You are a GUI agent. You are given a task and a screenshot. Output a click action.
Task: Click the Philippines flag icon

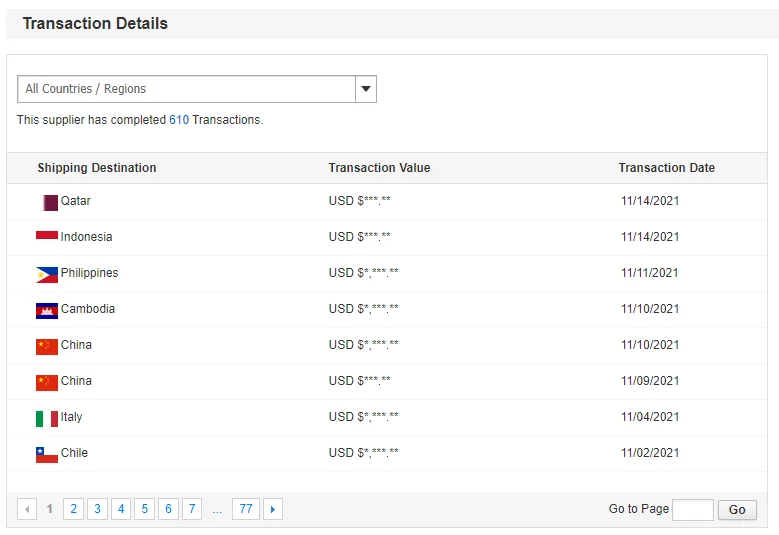click(47, 274)
